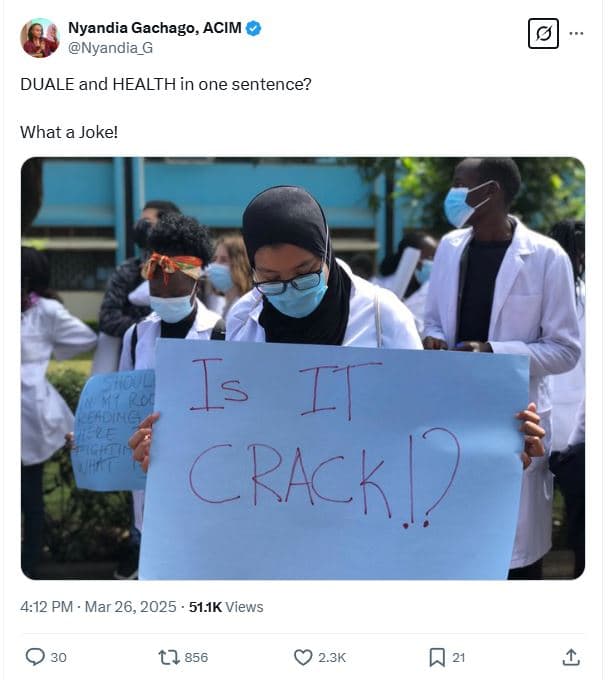The image size is (611, 680).
Task: Open the three-dot more options menu
Action: [576, 33]
